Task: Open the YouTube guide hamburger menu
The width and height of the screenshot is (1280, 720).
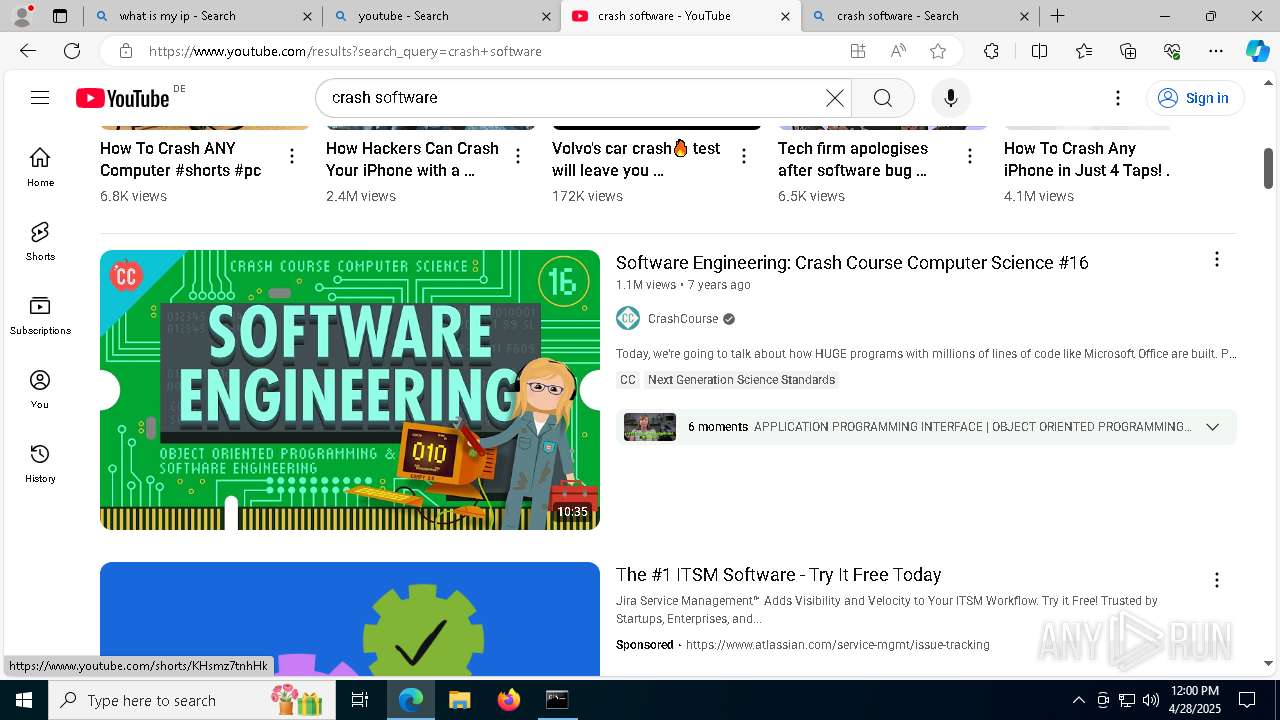Action: click(x=40, y=97)
